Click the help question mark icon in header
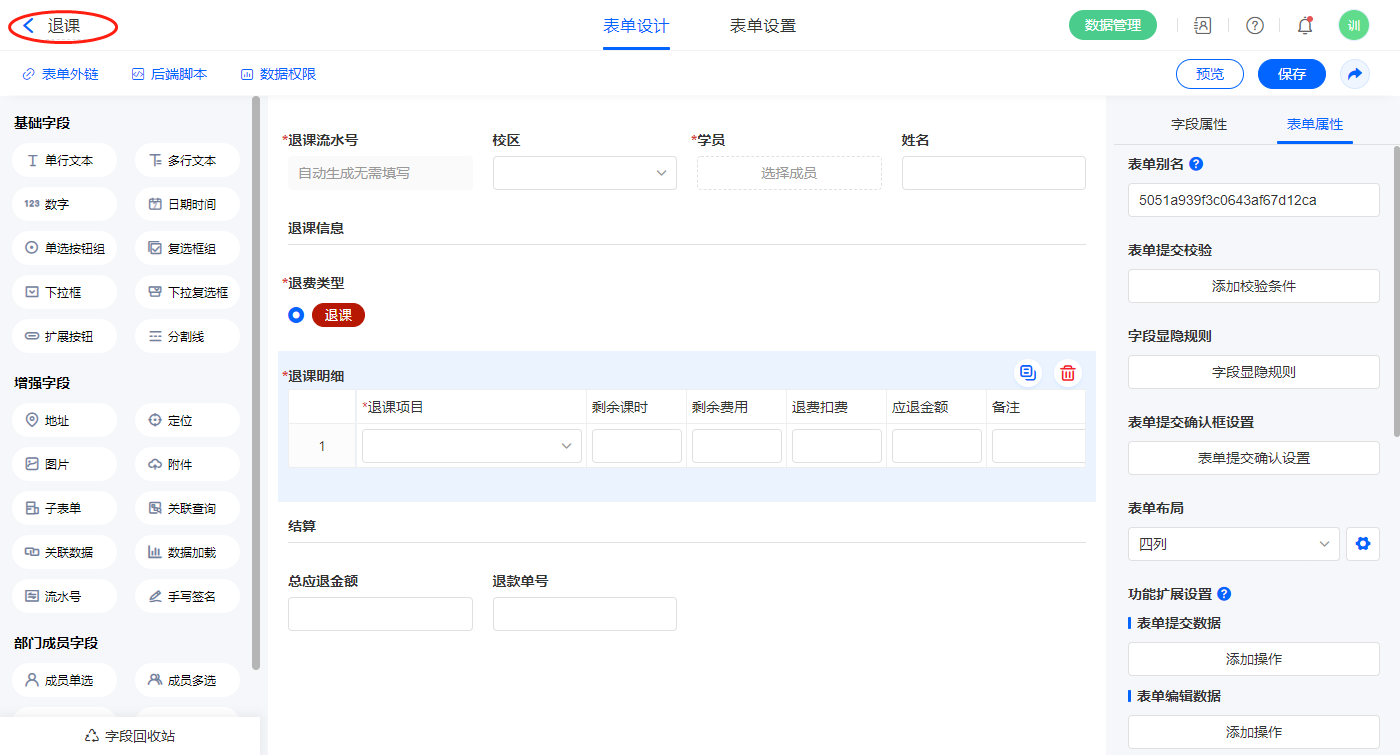 (x=1254, y=26)
